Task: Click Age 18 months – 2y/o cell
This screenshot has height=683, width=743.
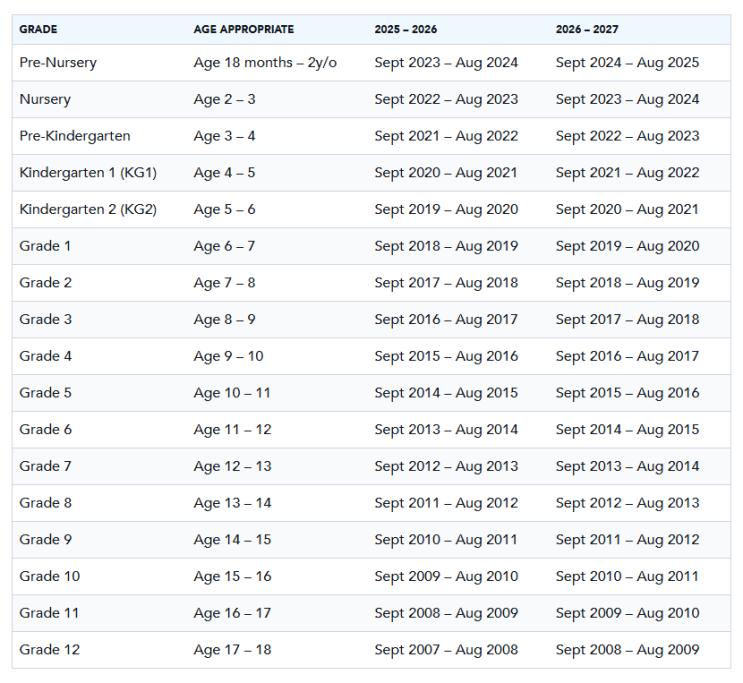Action: [265, 63]
